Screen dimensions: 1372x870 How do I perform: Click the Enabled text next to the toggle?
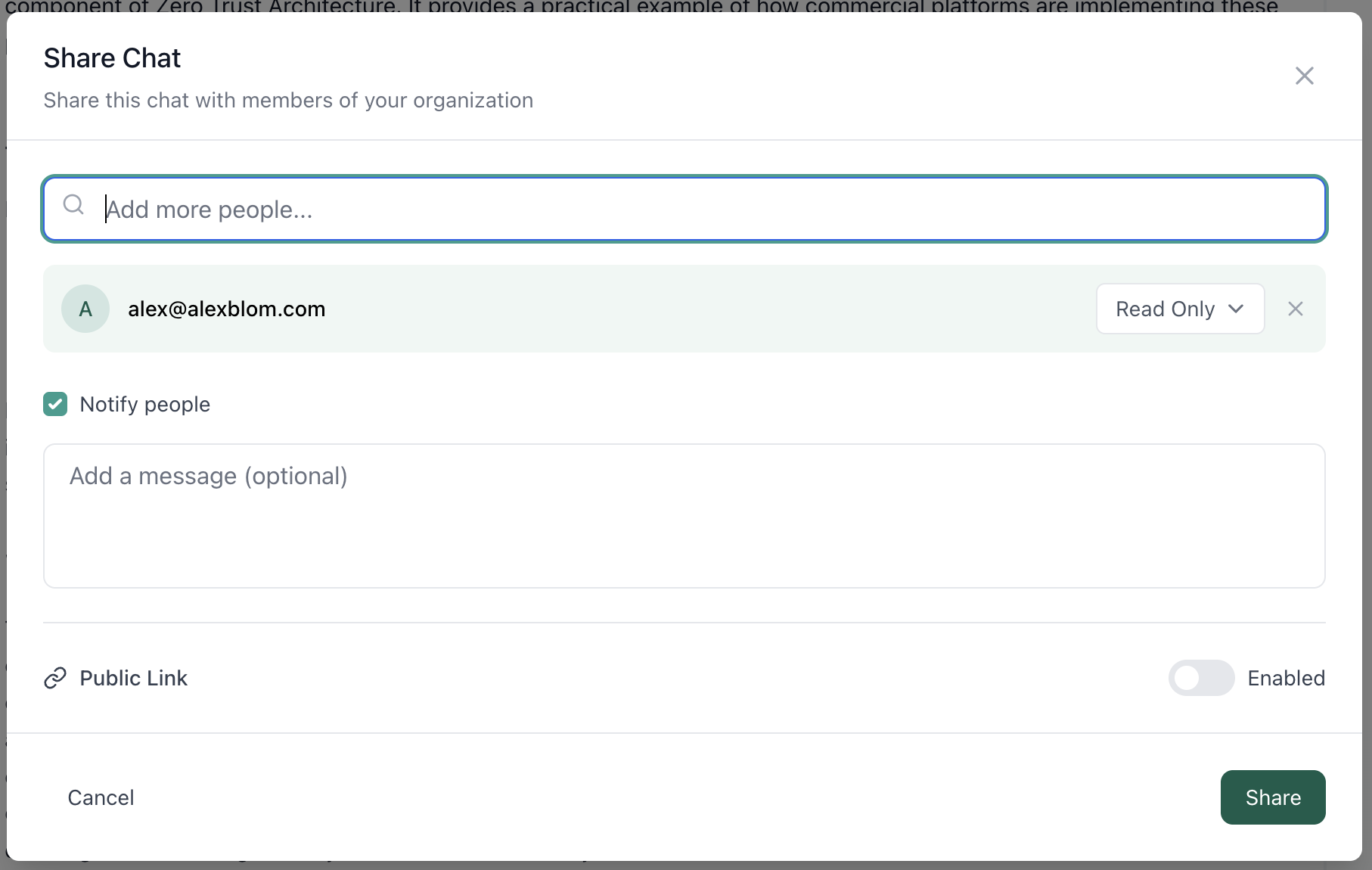tap(1286, 678)
